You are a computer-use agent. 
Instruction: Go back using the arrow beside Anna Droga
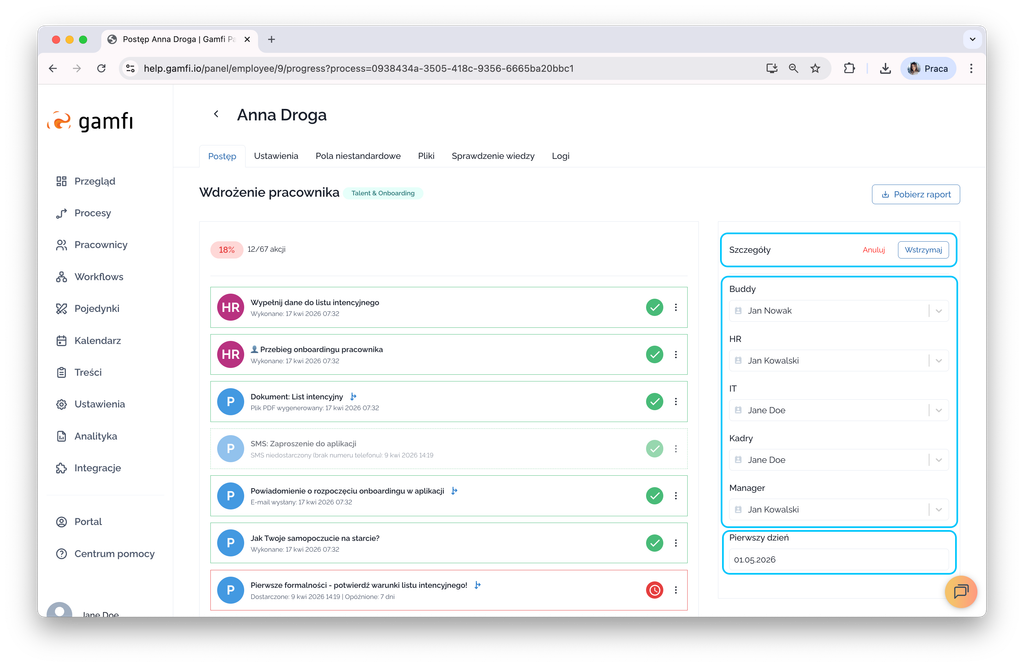click(216, 115)
